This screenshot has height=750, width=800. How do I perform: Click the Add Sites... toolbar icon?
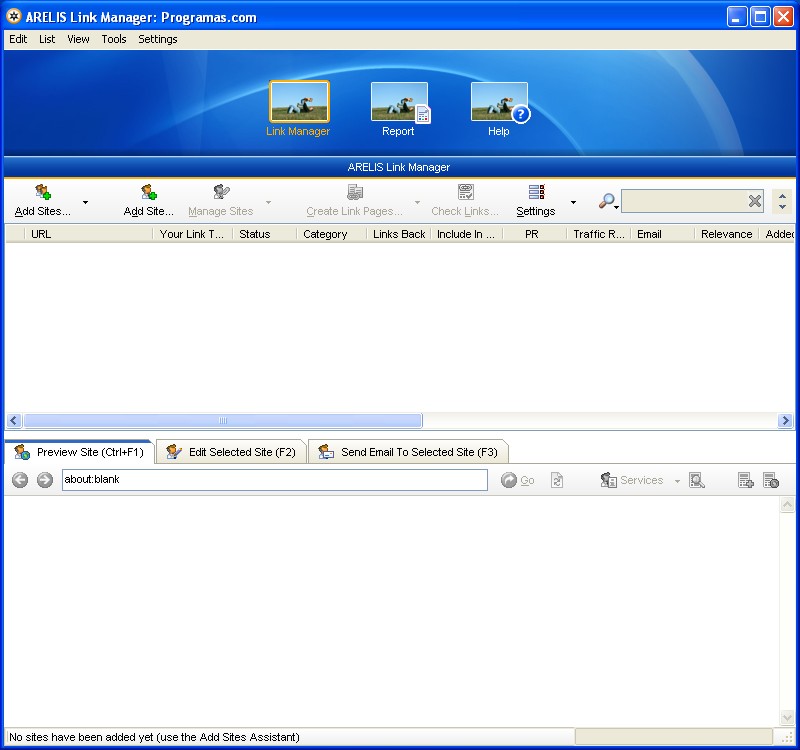pos(43,192)
